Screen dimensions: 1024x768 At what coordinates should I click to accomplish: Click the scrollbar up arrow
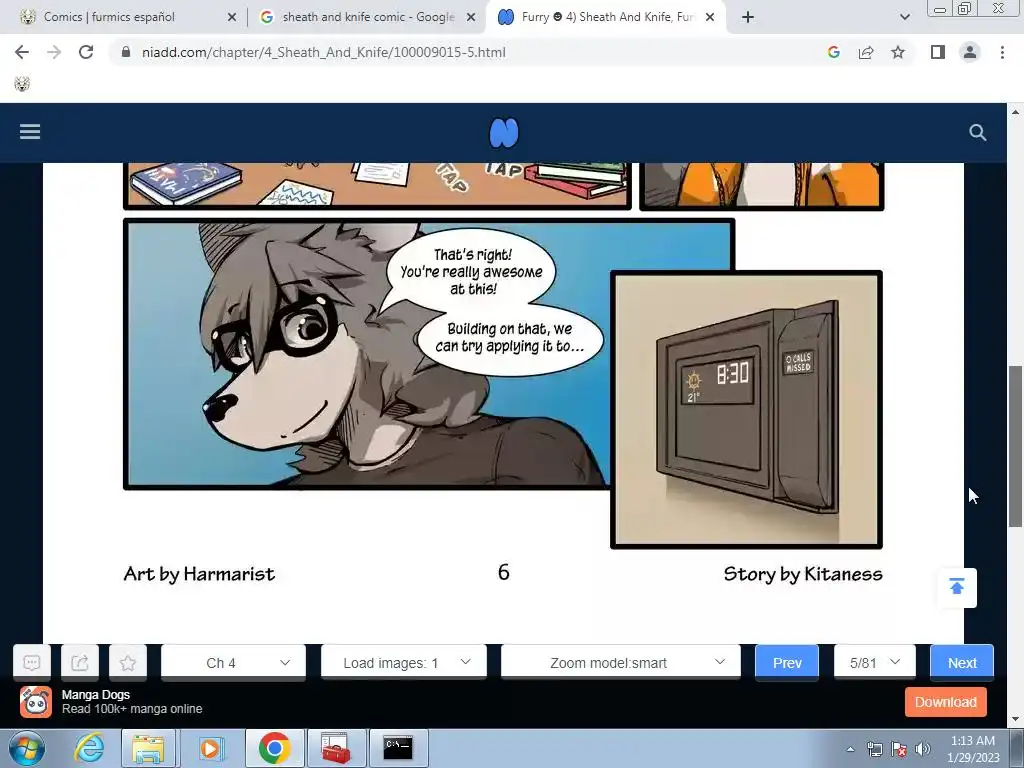(x=1015, y=112)
